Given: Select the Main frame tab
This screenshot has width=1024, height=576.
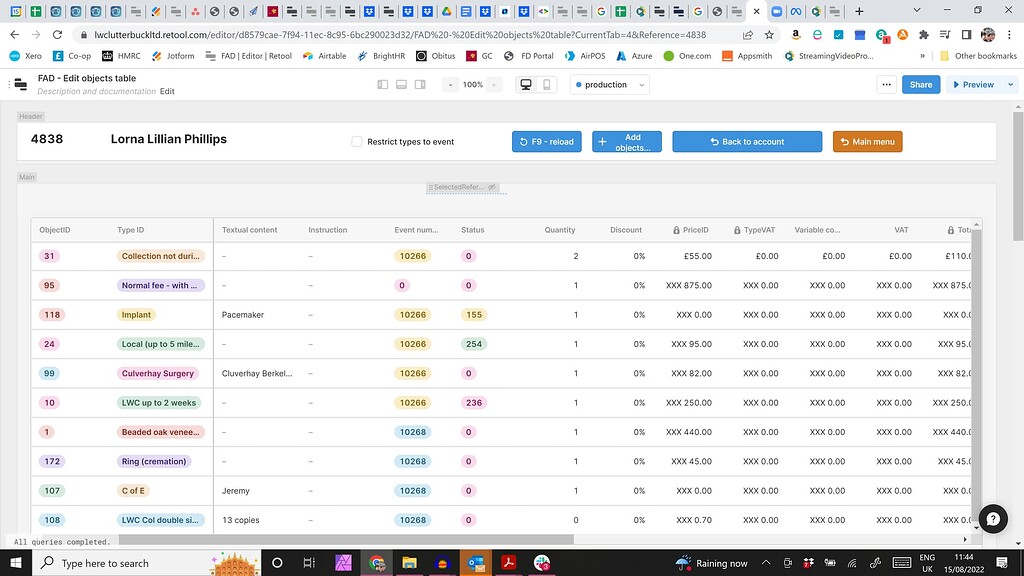Looking at the screenshot, I should [26, 176].
